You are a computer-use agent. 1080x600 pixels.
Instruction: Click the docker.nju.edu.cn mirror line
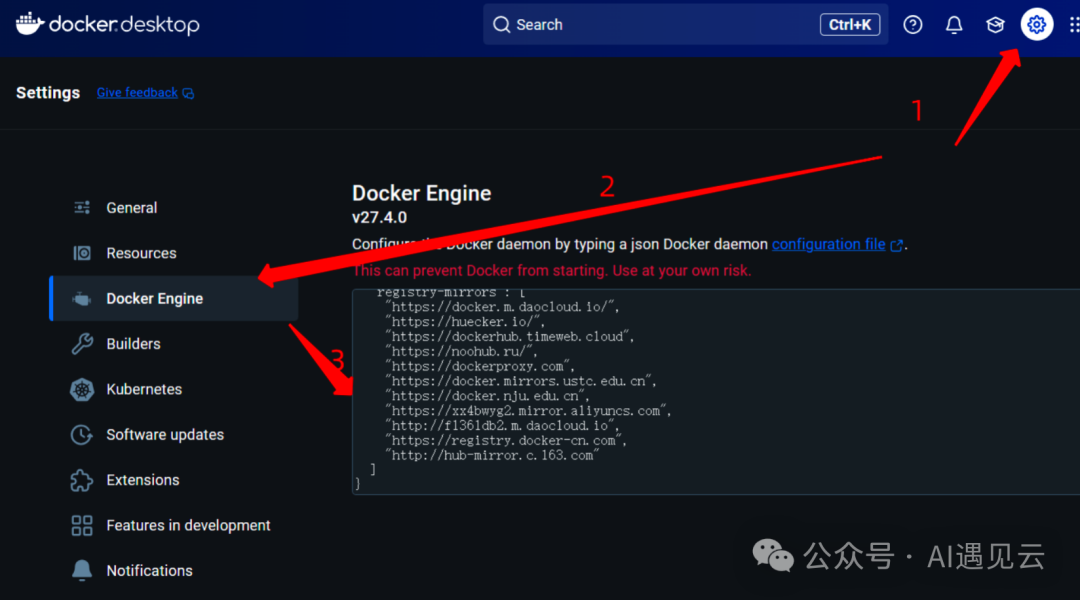click(x=487, y=396)
